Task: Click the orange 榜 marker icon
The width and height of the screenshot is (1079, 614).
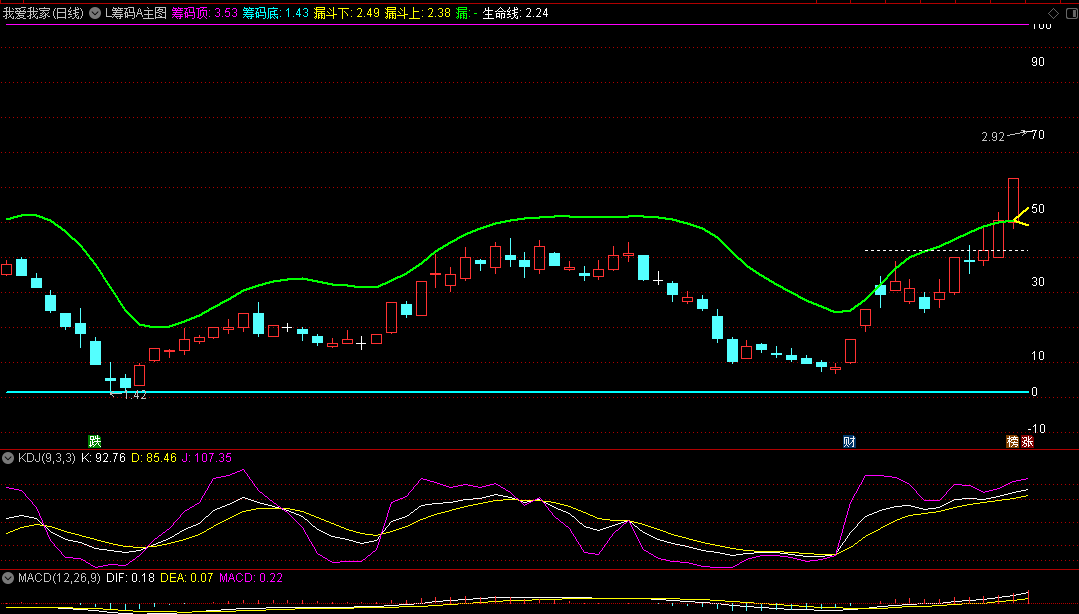Action: click(x=1012, y=441)
